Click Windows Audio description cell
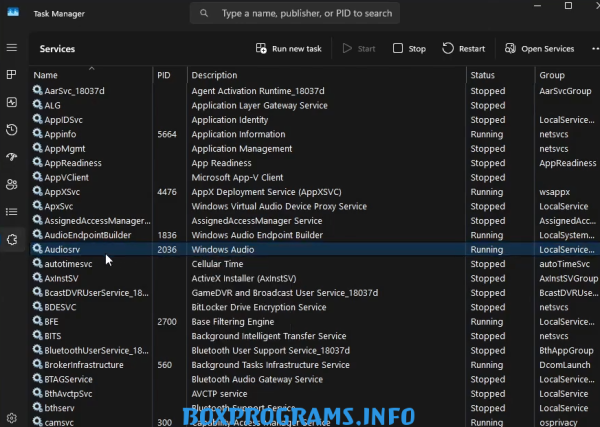Screen dimensions: 600x427 coord(223,249)
